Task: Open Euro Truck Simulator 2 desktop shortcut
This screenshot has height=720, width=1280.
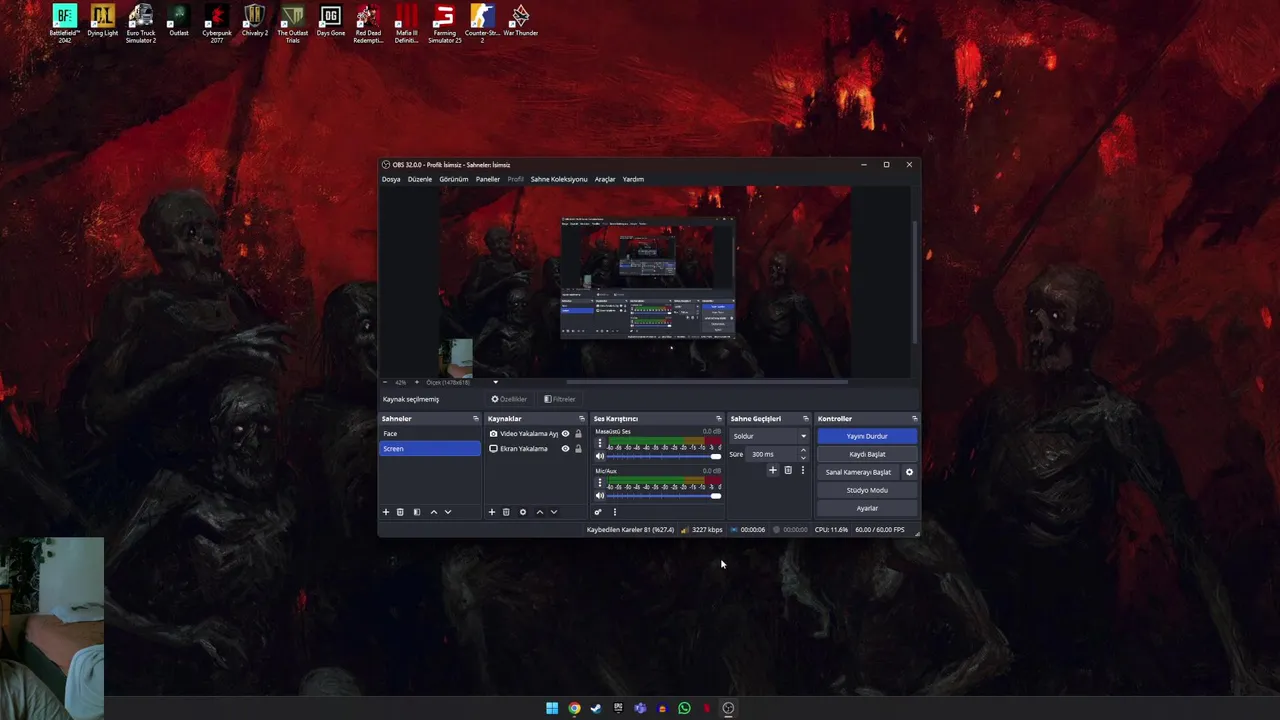Action: (141, 24)
